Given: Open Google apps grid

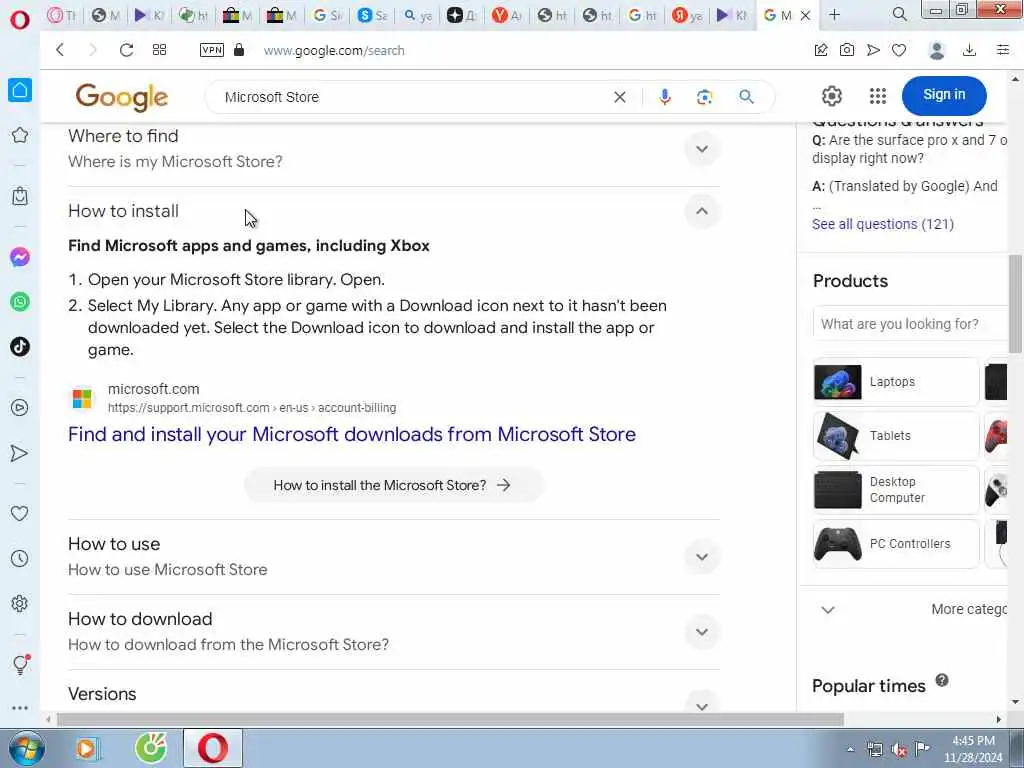Looking at the screenshot, I should (878, 96).
